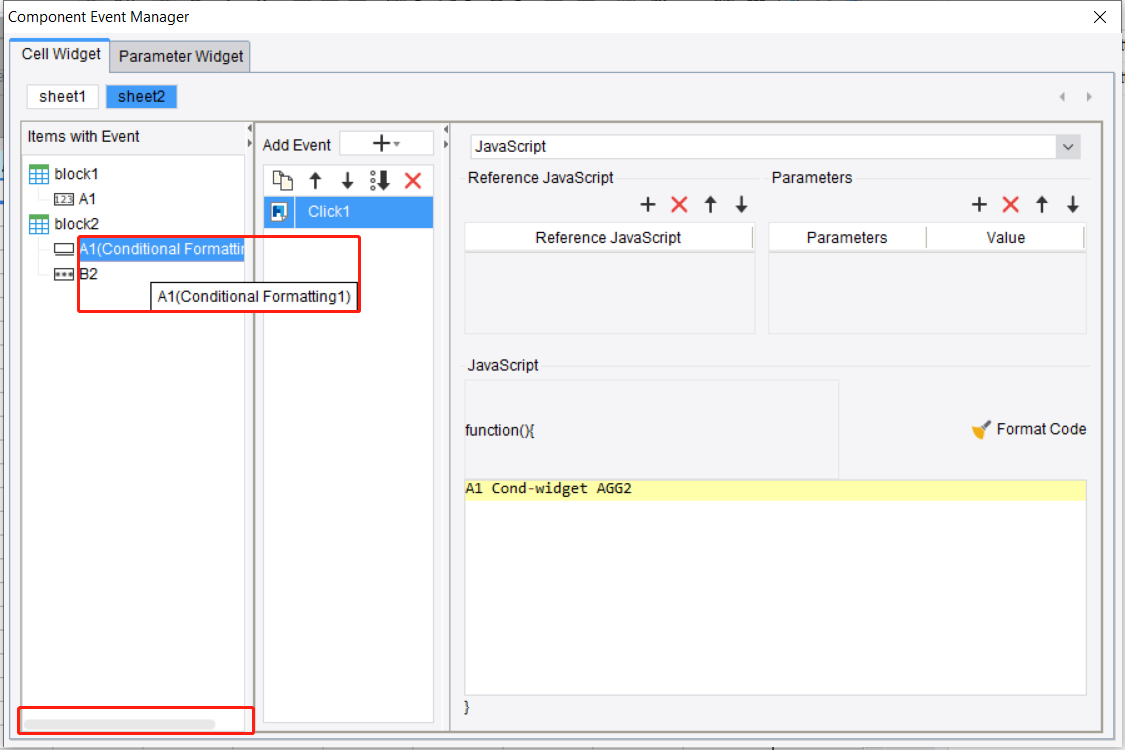The image size is (1125, 750).
Task: Click the horizontal scrollbar of items tree
Action: coord(120,724)
